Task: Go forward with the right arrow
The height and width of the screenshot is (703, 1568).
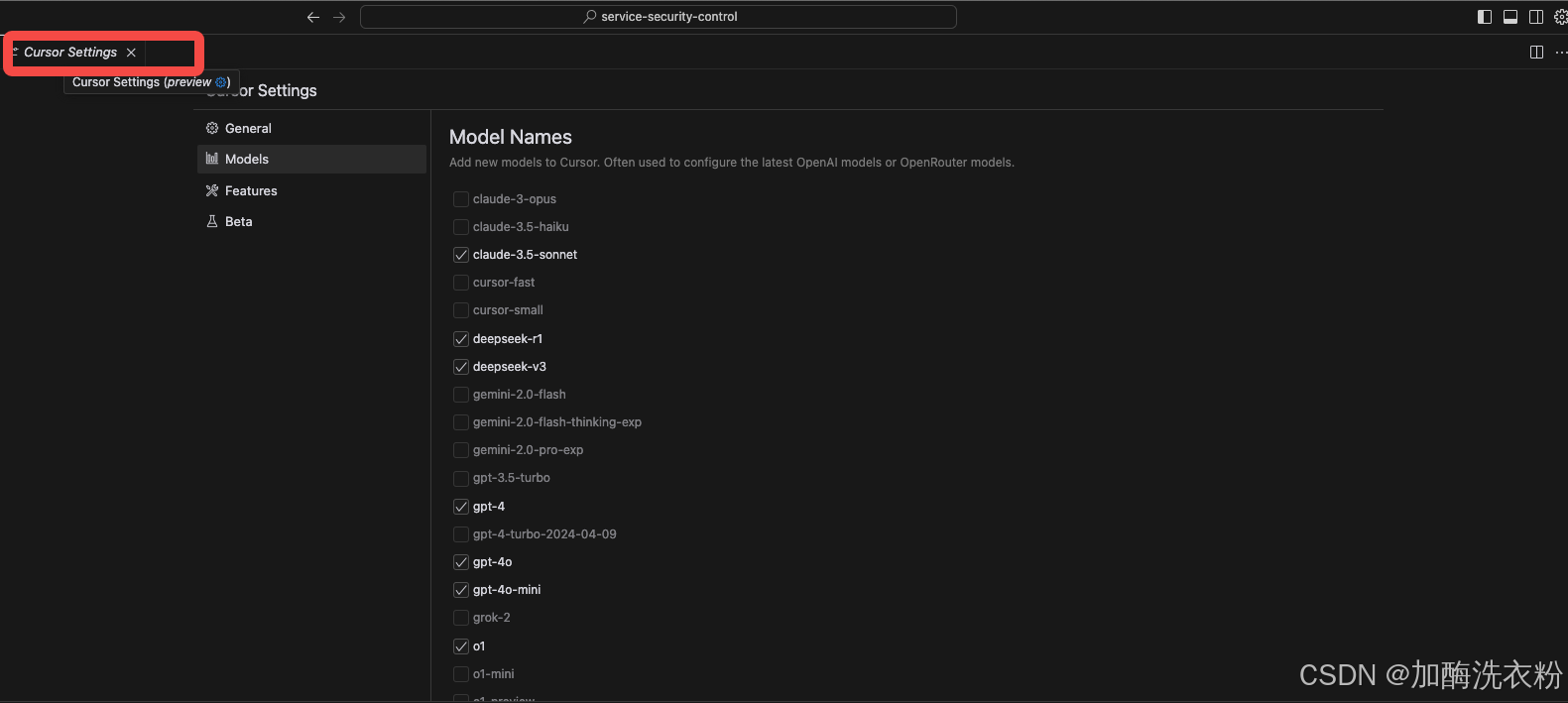Action: [x=339, y=17]
